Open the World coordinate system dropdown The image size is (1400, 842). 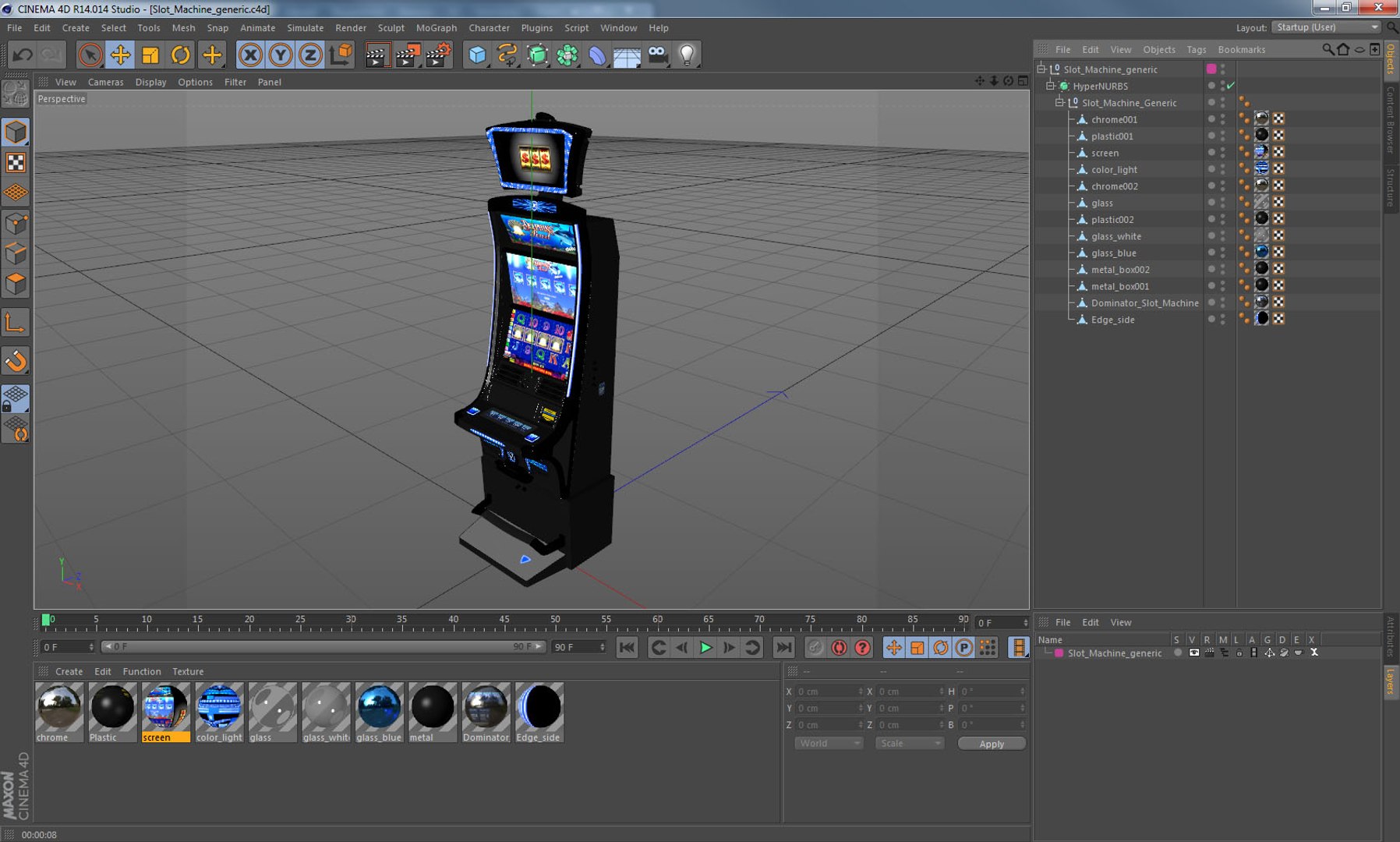[x=829, y=744]
